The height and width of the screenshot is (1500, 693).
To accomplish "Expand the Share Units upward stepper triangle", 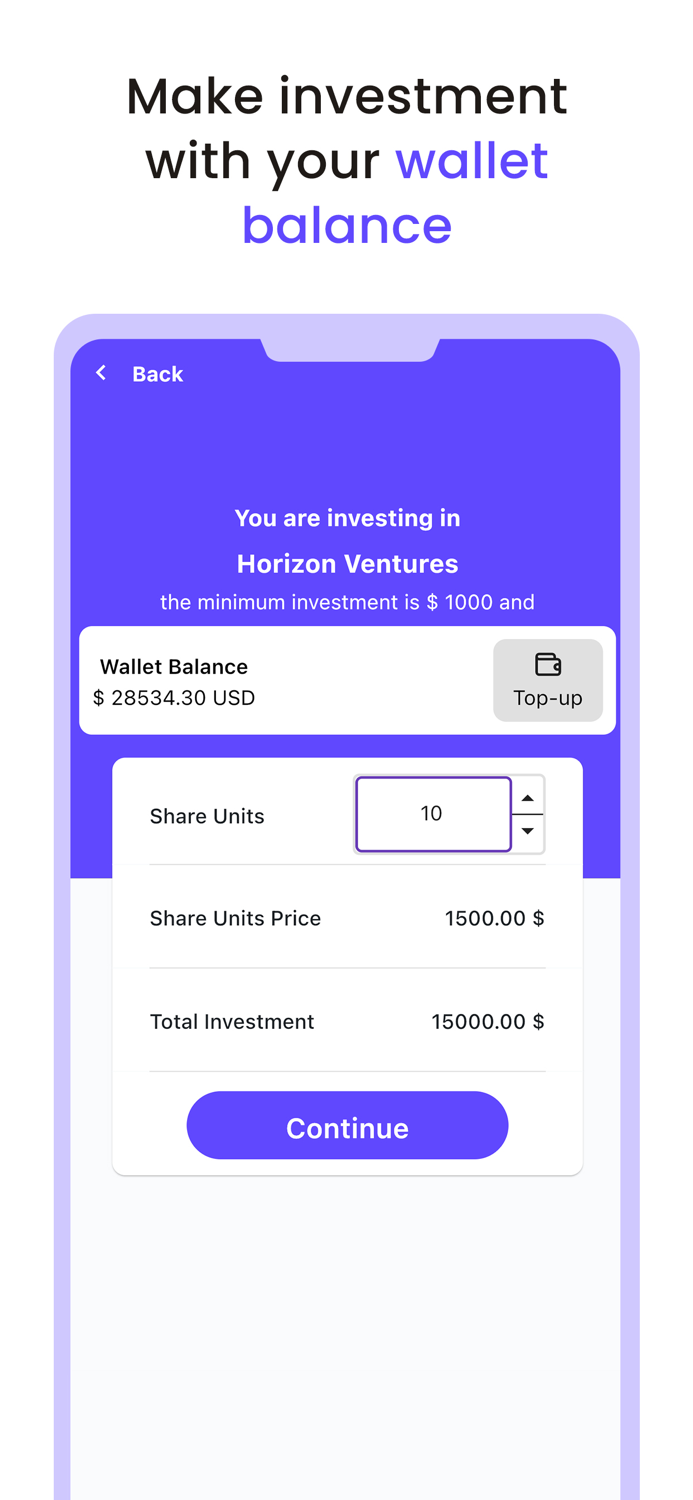I will (x=527, y=796).
